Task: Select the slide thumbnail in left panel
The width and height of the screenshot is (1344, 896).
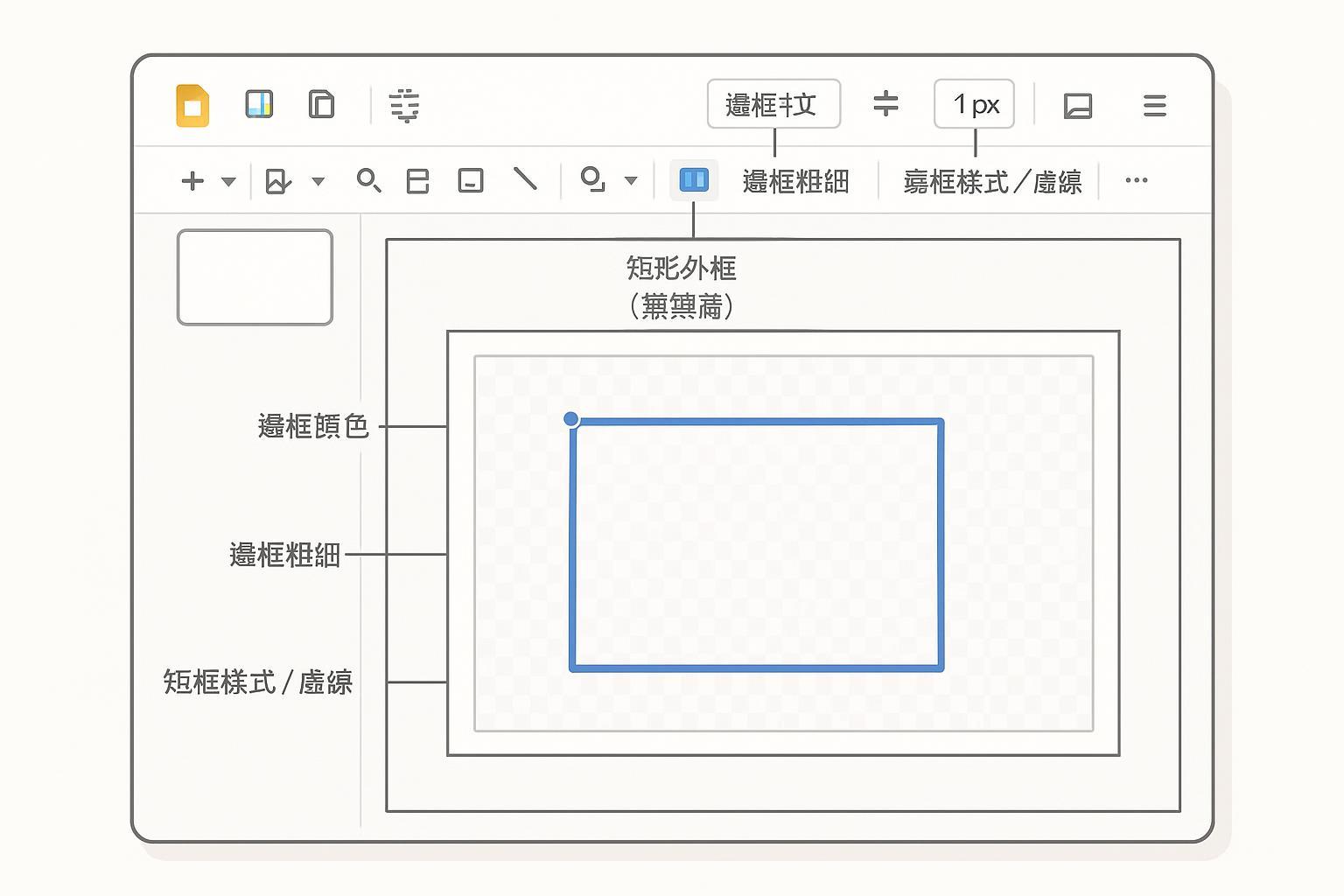Action: tap(255, 277)
